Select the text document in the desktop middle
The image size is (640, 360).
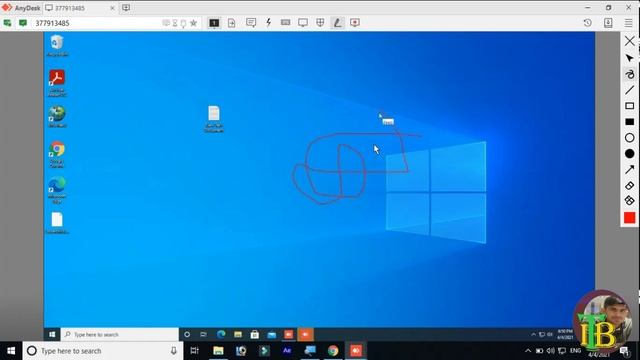[x=214, y=119]
